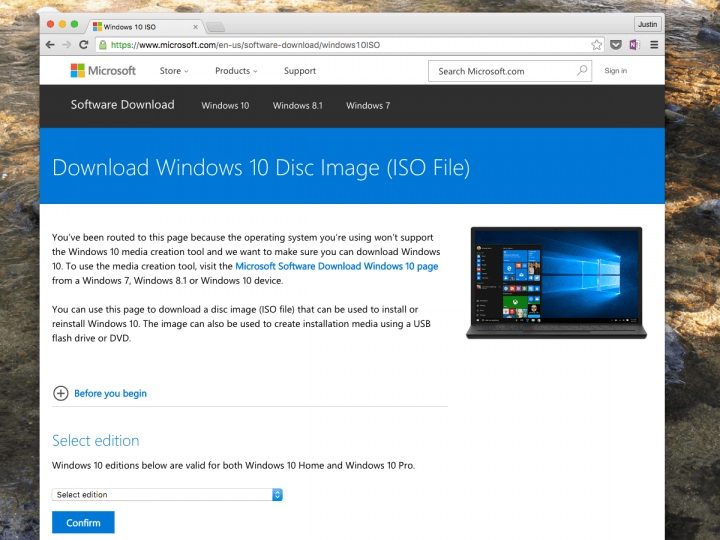Screen dimensions: 720x540
Task: Go to the Windows 10 menu item
Action: click(x=225, y=106)
